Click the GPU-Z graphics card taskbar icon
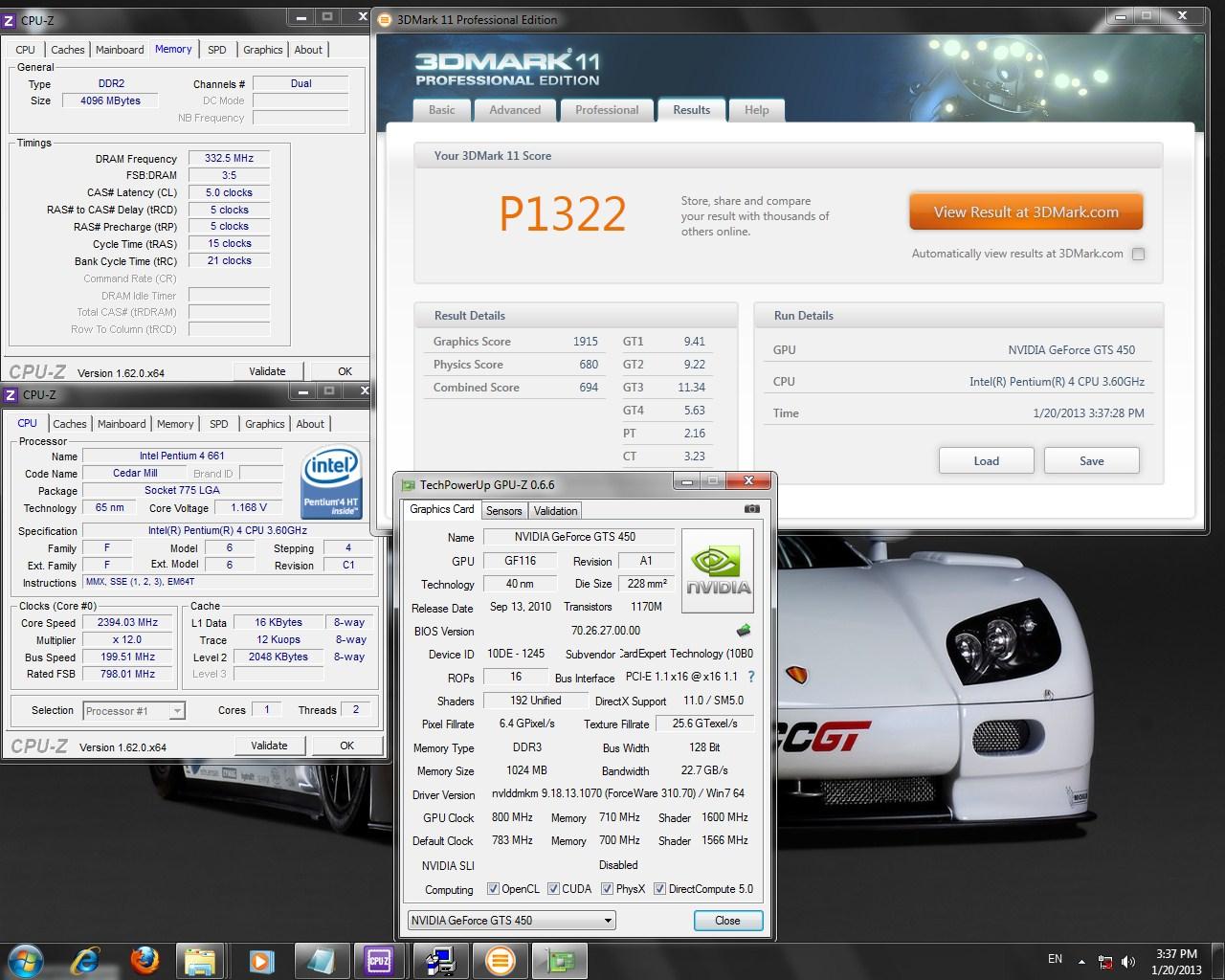Viewport: 1225px width, 980px height. [561, 960]
